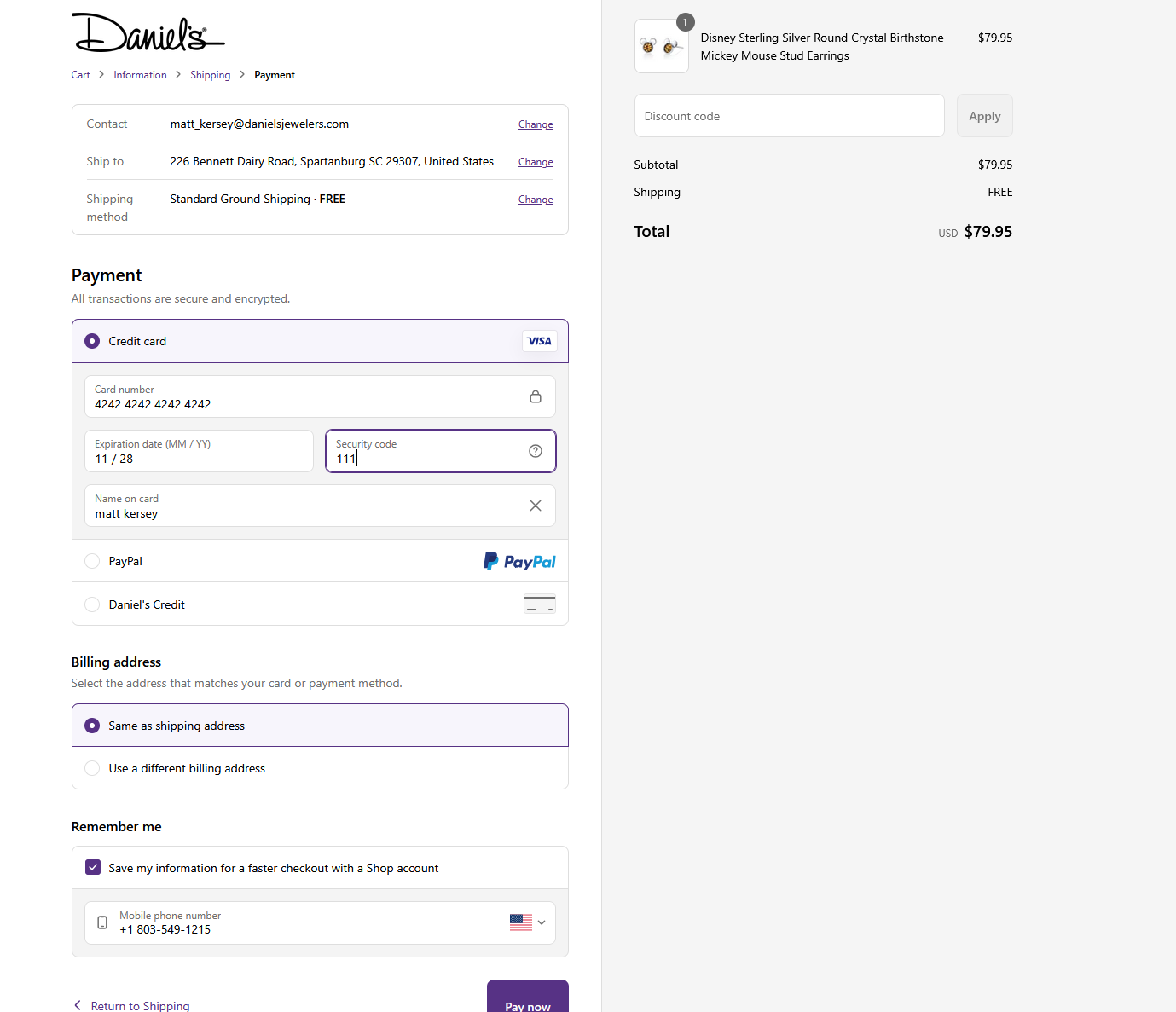Go to Information breadcrumb
Viewport: 1176px width, 1012px height.
(140, 75)
